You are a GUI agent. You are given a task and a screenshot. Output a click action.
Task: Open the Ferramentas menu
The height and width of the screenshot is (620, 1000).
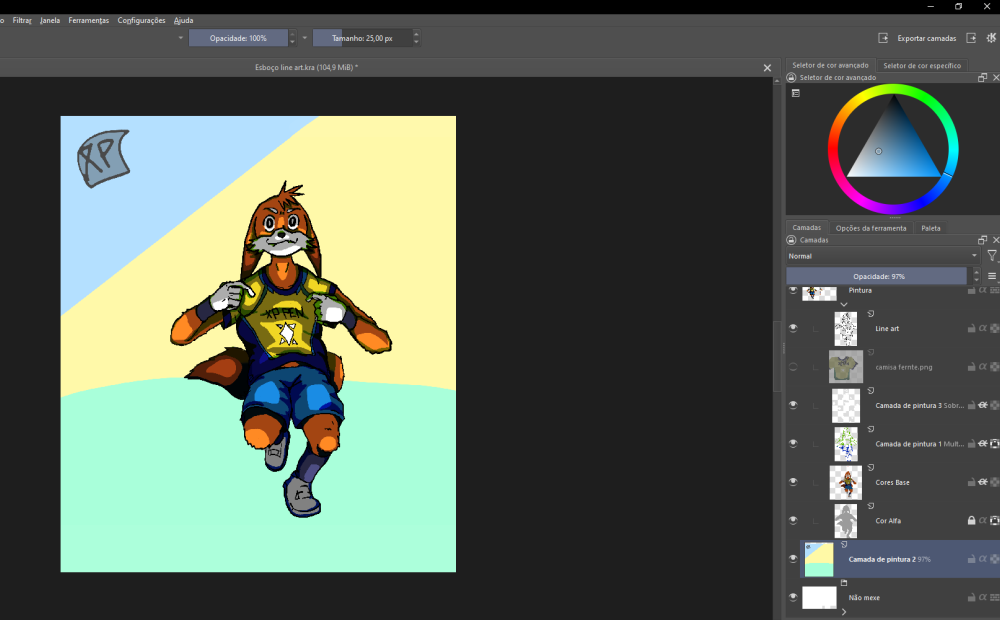coord(89,20)
